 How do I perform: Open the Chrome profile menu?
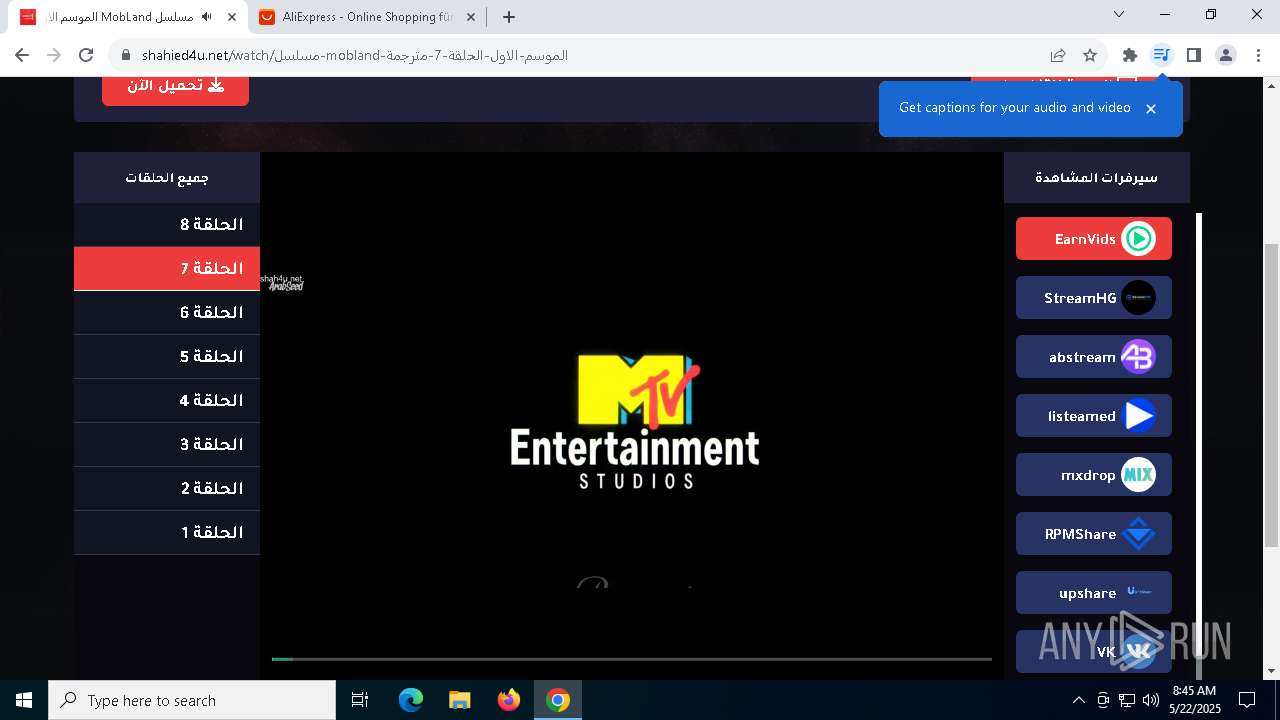tap(1226, 55)
